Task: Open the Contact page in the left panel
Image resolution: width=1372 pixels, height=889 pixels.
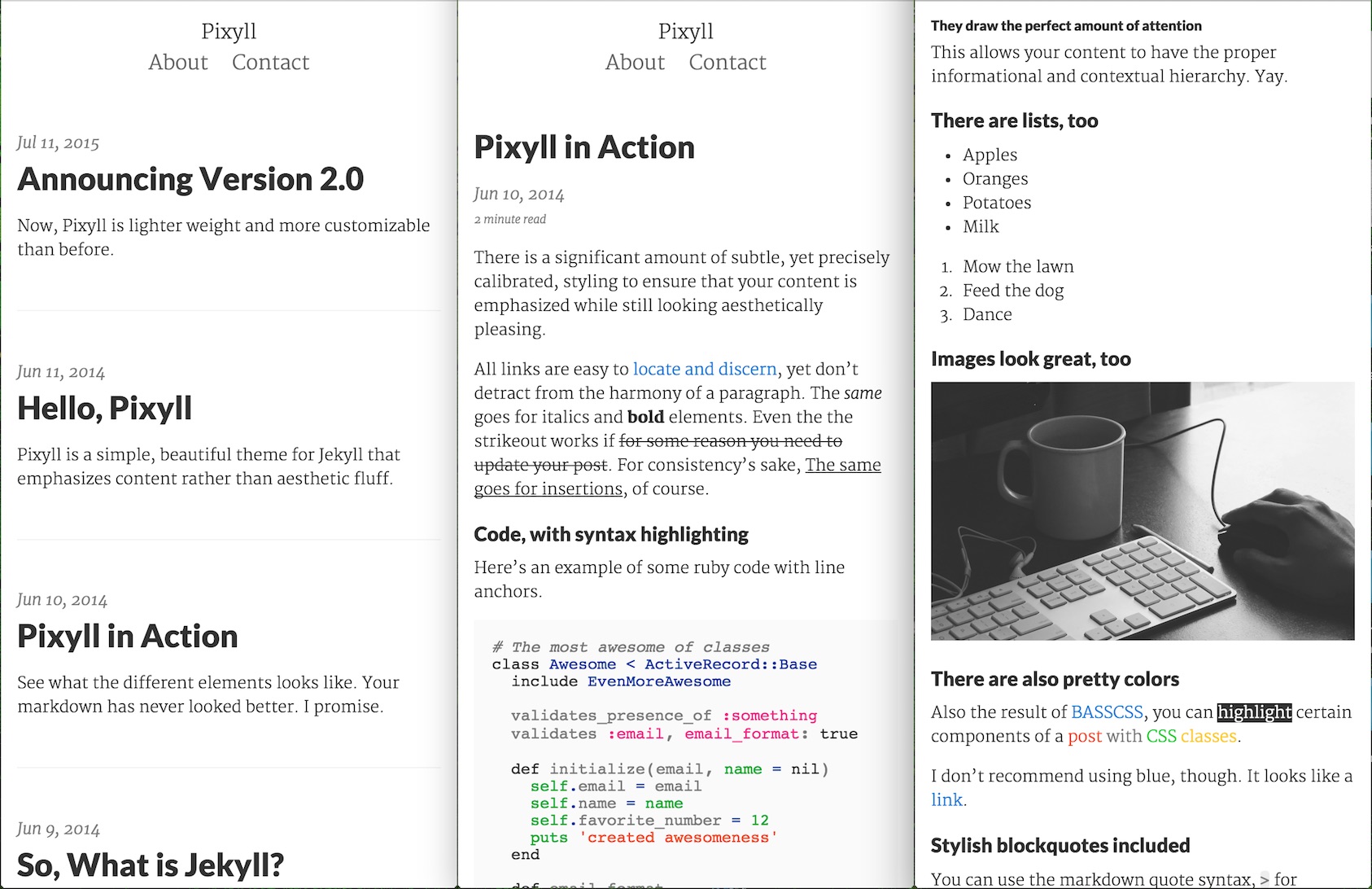Action: pos(271,62)
